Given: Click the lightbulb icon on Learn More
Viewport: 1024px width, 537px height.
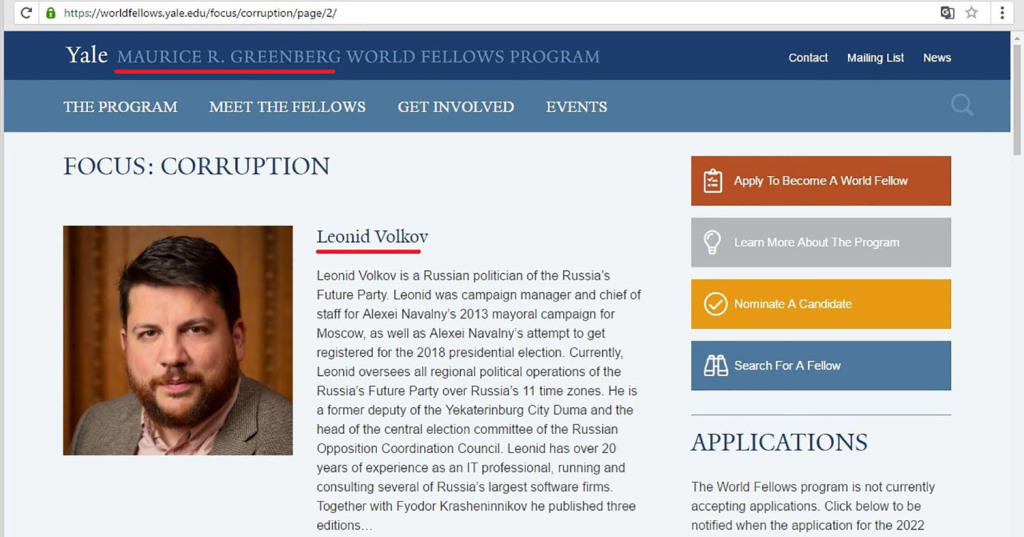Looking at the screenshot, I should pos(713,242).
